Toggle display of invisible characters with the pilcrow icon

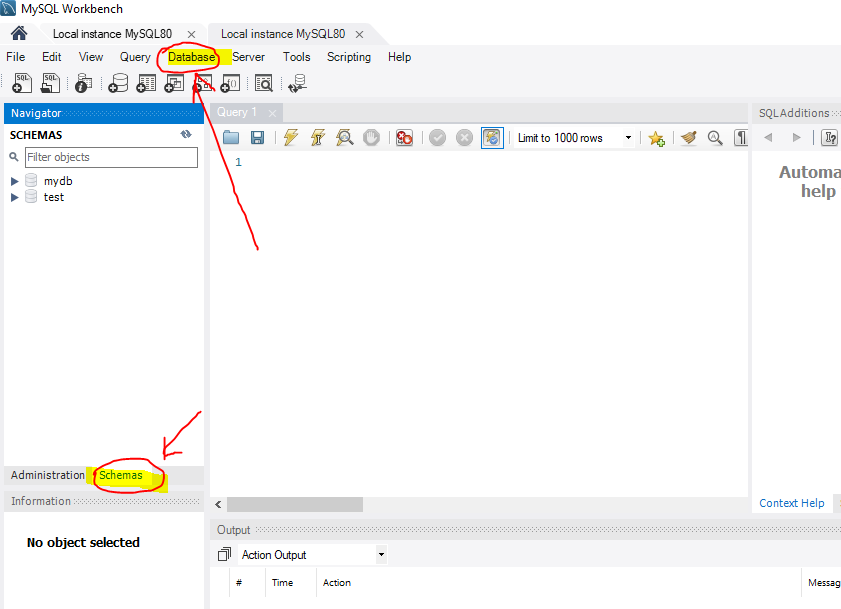point(741,137)
